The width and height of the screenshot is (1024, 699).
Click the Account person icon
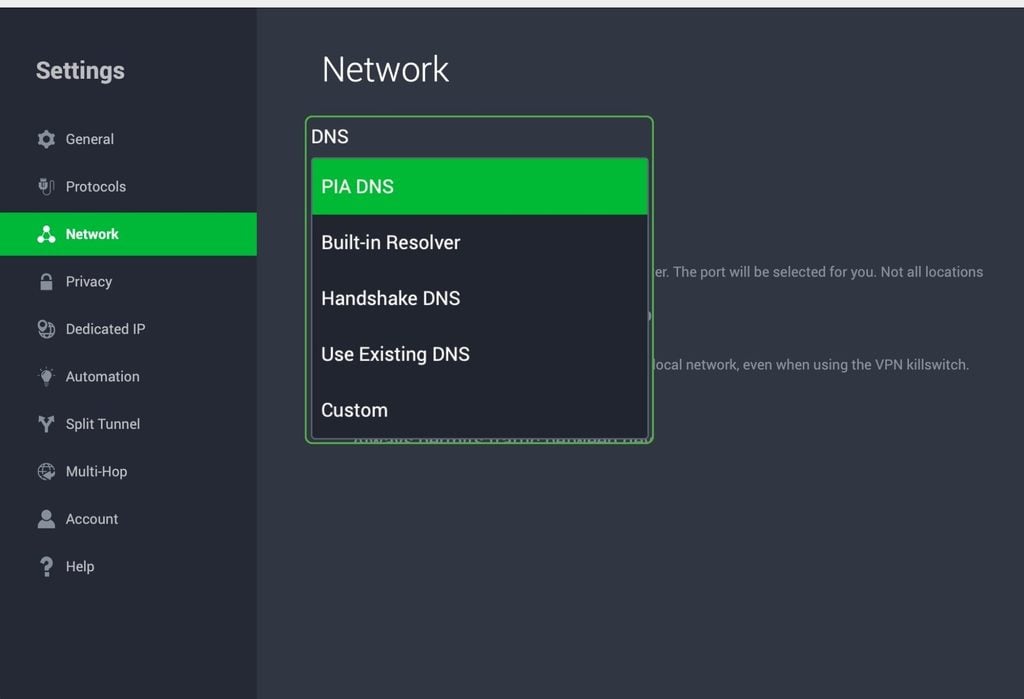pos(46,519)
